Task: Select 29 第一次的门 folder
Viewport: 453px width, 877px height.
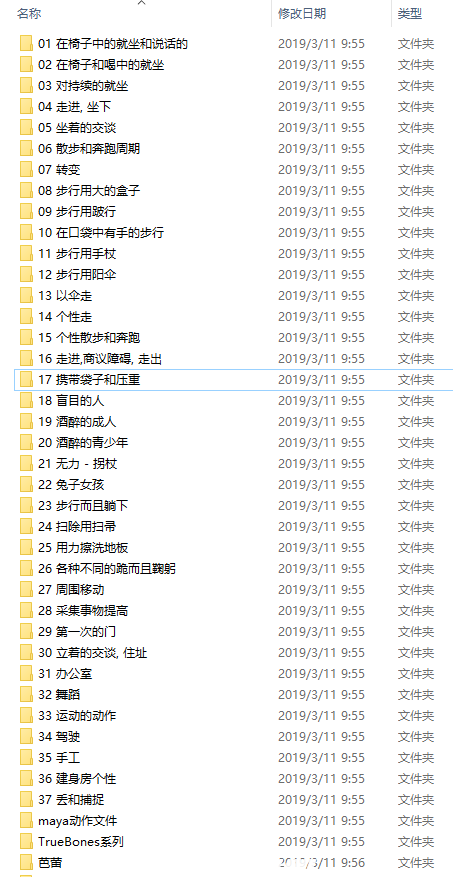Action: coord(77,631)
